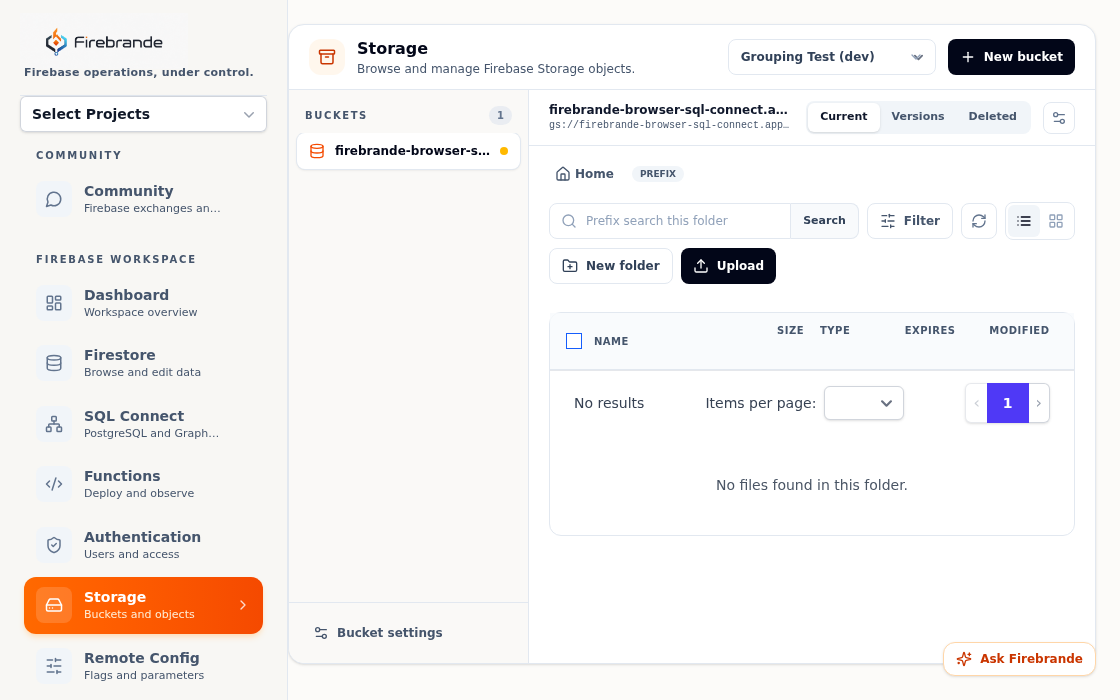Click the yellow status dot on bucket
The height and width of the screenshot is (700, 1120).
point(504,151)
